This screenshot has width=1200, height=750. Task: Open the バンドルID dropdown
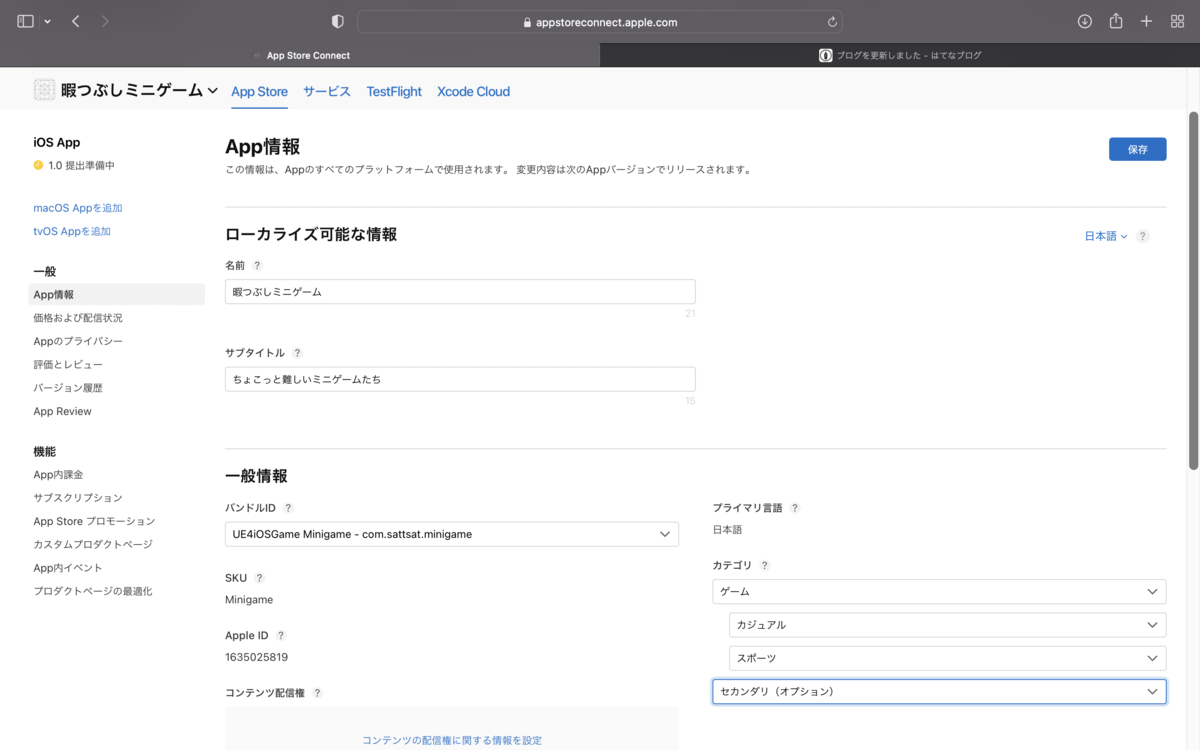click(x=452, y=534)
